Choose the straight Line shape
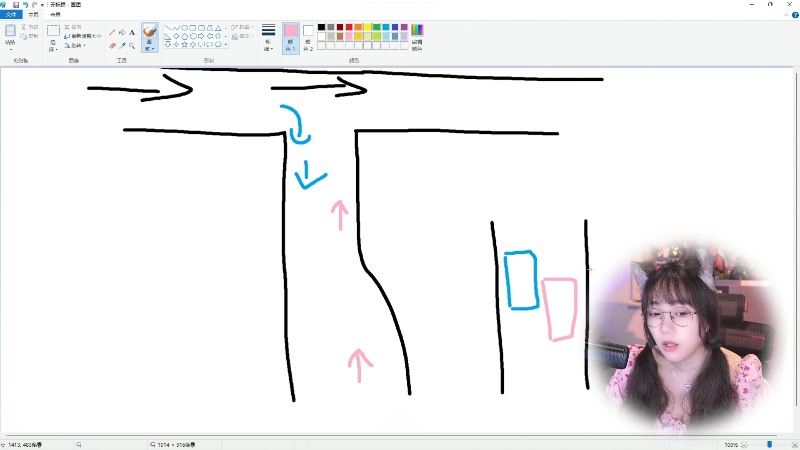 pos(167,28)
